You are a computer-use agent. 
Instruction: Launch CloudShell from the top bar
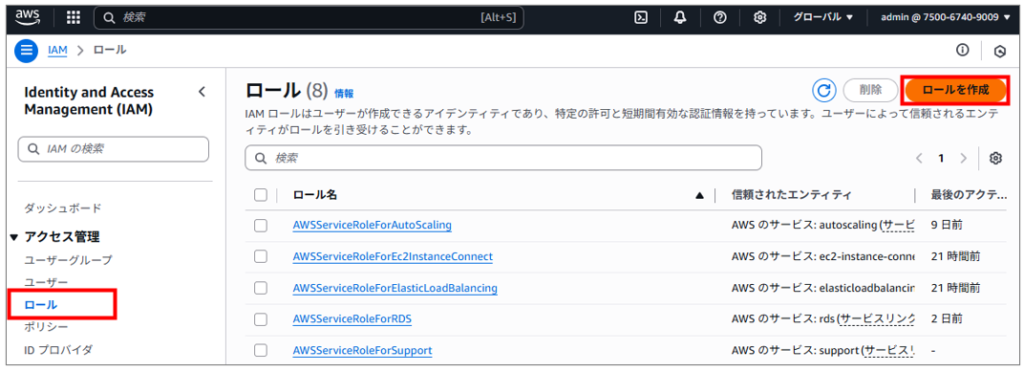641,18
